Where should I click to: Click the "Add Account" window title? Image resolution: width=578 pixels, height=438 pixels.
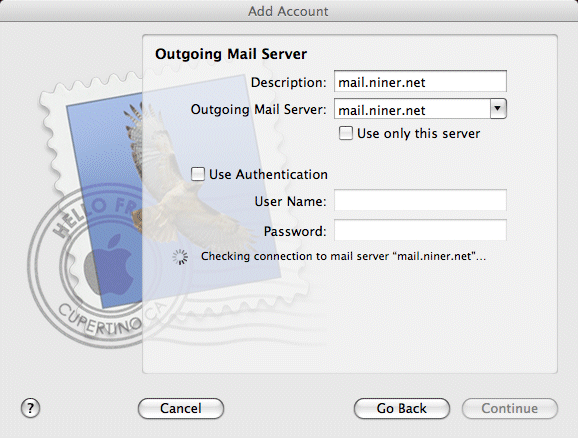(x=288, y=11)
